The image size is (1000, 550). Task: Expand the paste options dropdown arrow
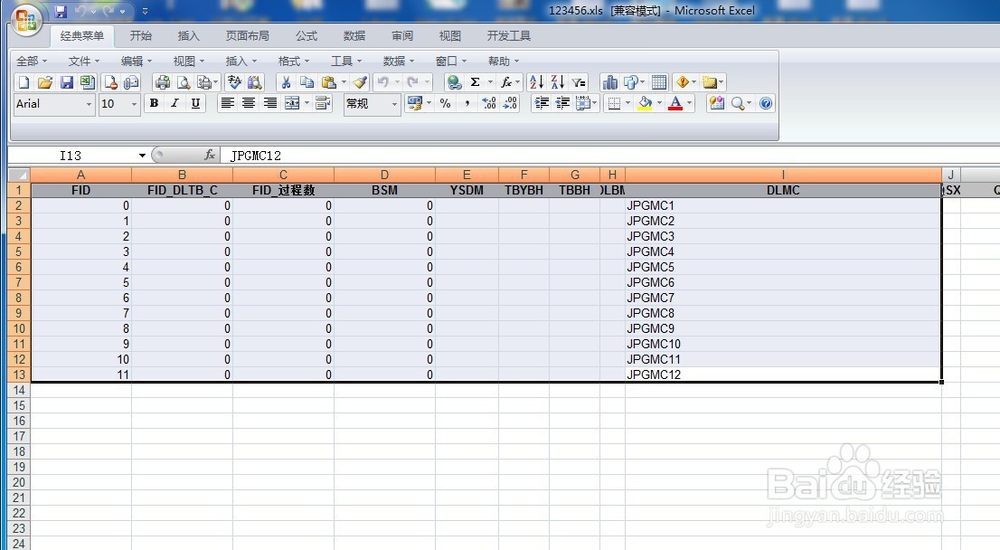(x=344, y=82)
